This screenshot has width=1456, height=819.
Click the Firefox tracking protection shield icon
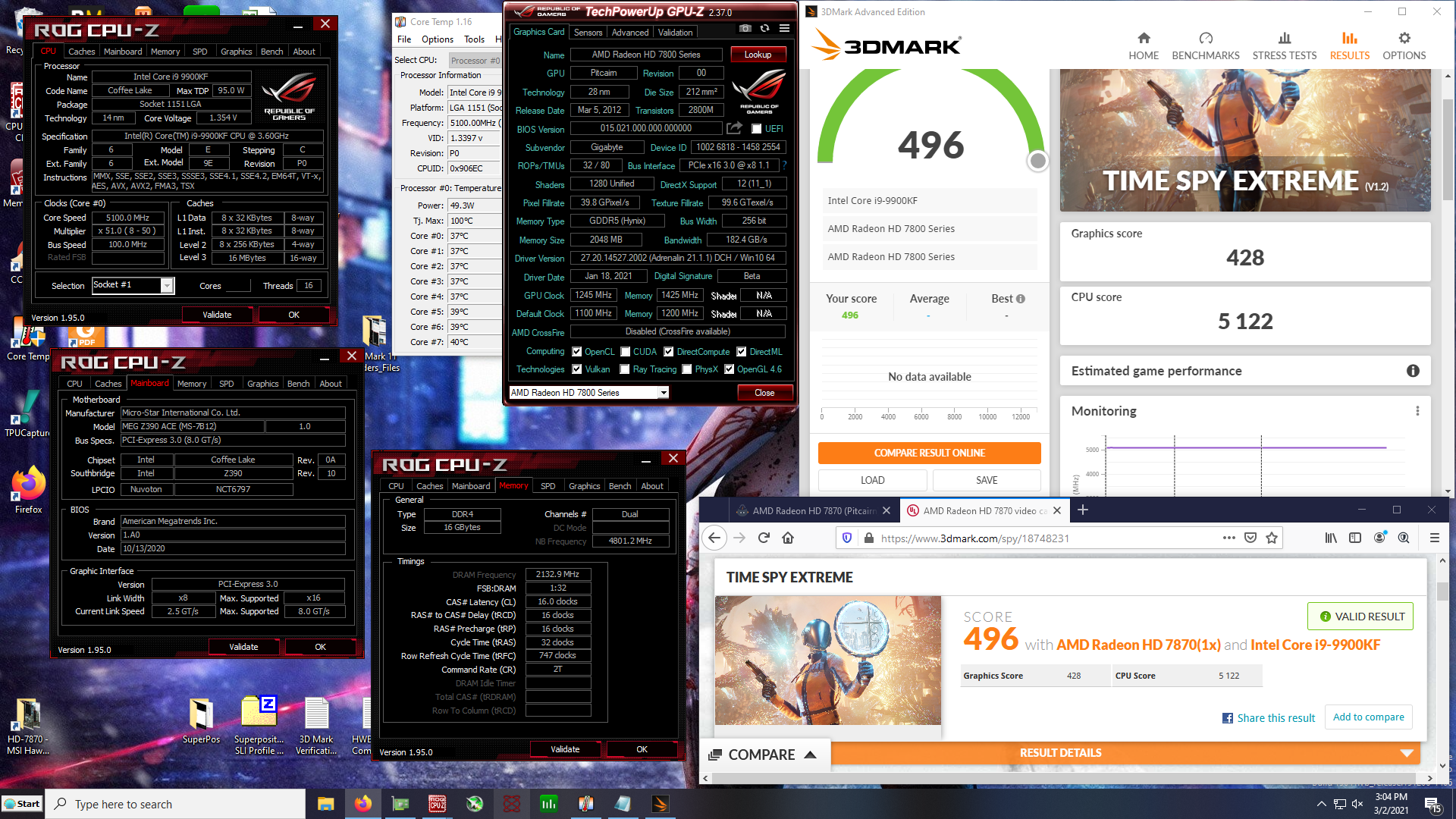[847, 538]
